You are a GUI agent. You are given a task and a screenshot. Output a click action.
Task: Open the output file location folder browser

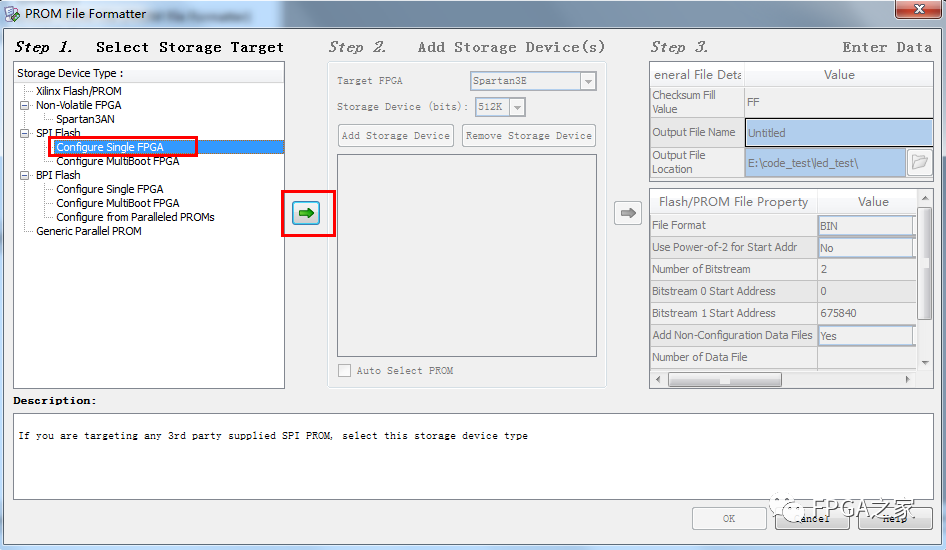click(x=919, y=162)
